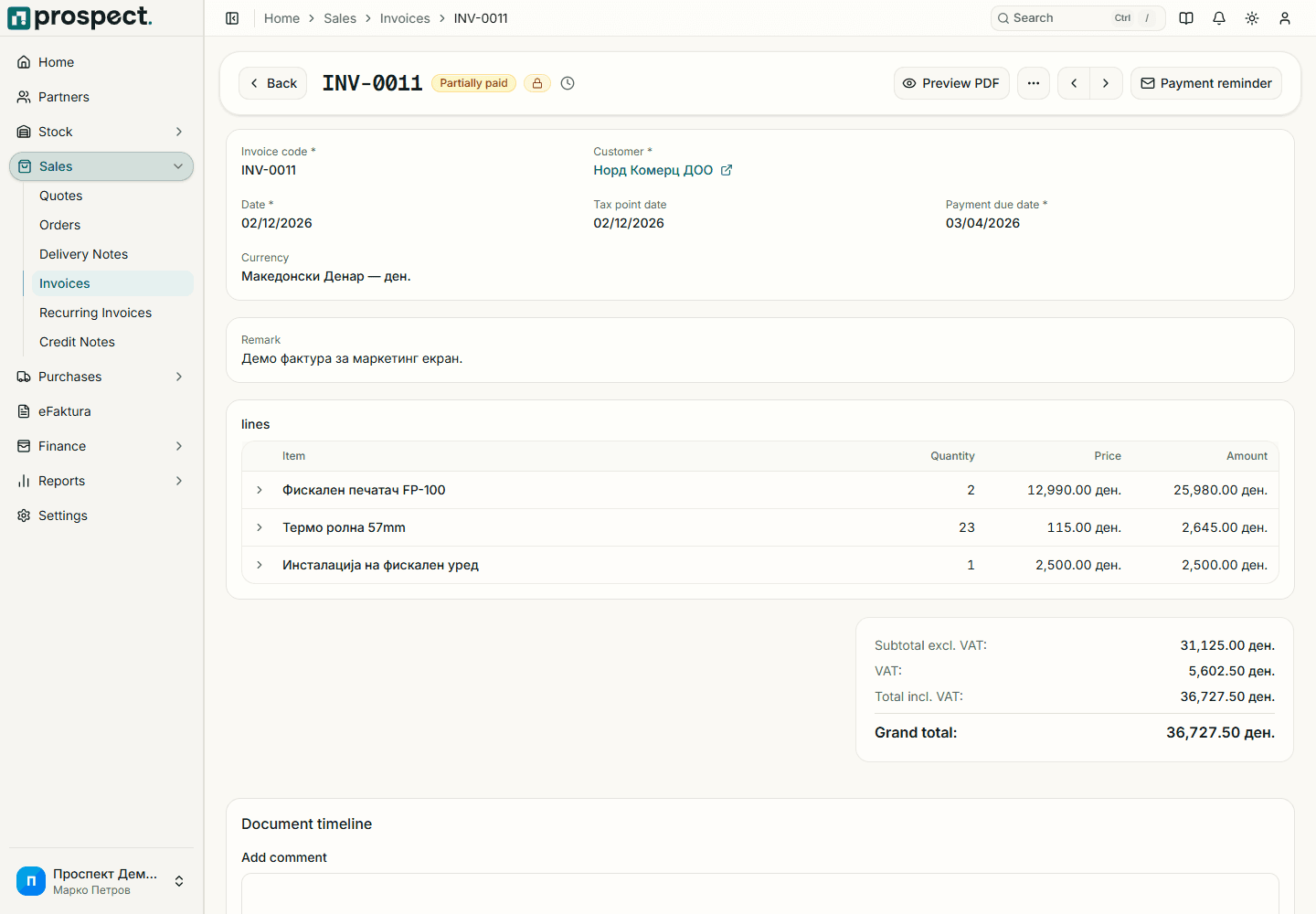Go to the next invoice

[x=1106, y=83]
